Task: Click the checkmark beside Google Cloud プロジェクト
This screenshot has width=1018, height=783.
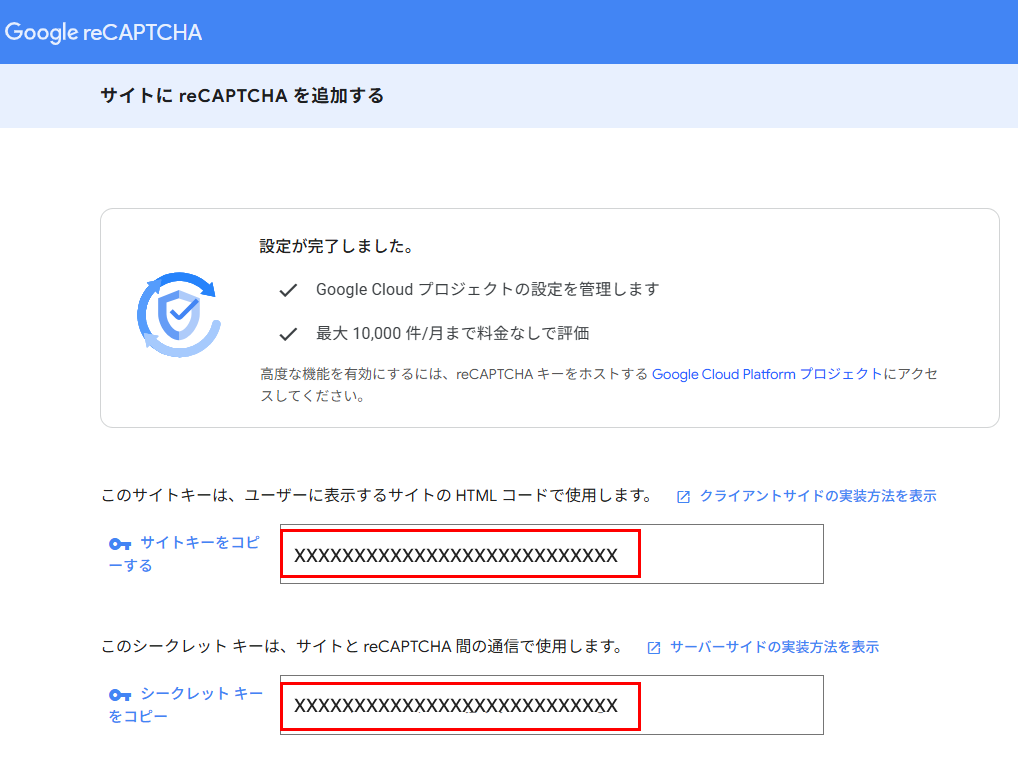Action: pyautogui.click(x=288, y=290)
